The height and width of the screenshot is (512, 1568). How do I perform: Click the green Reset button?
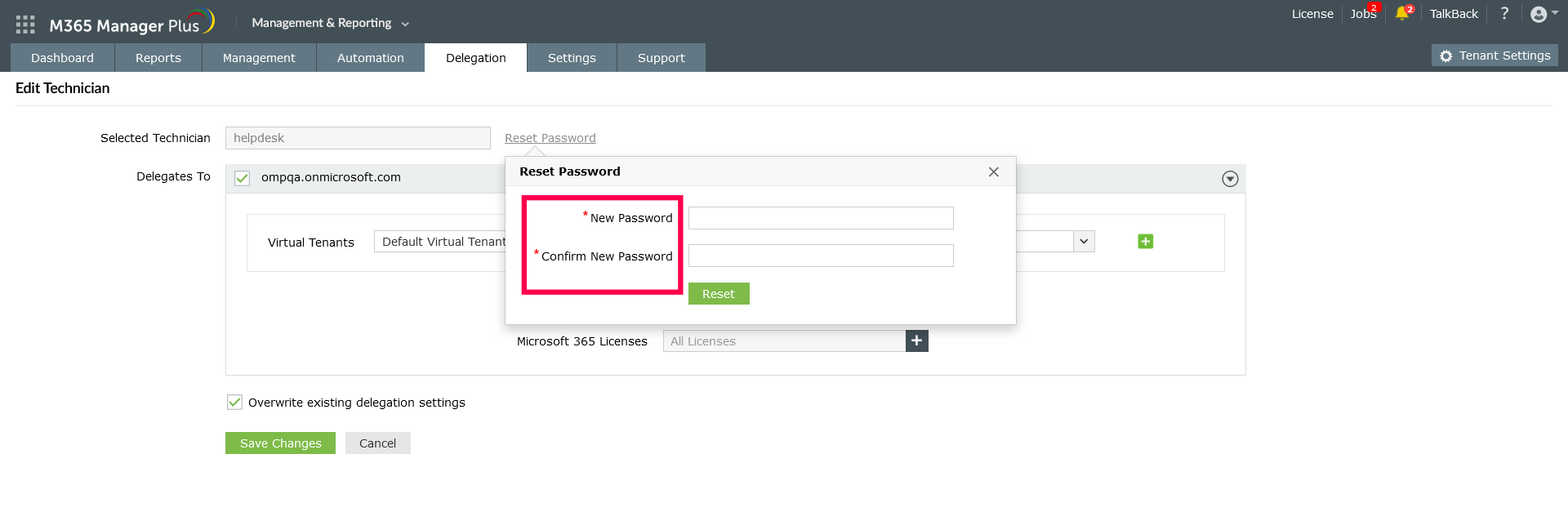pos(719,294)
